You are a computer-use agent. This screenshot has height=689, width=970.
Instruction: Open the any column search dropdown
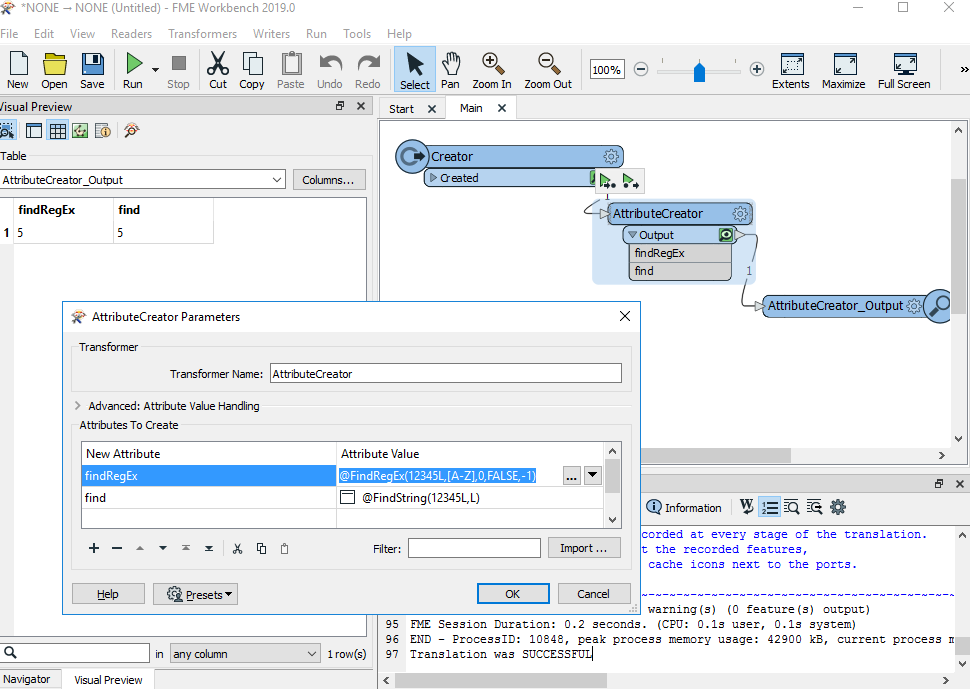pos(245,654)
